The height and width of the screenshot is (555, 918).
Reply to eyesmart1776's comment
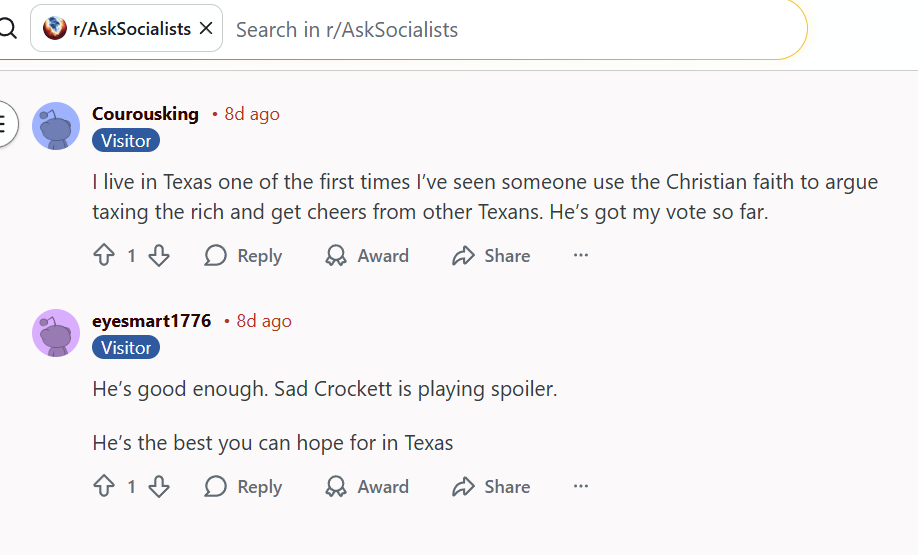tap(243, 487)
